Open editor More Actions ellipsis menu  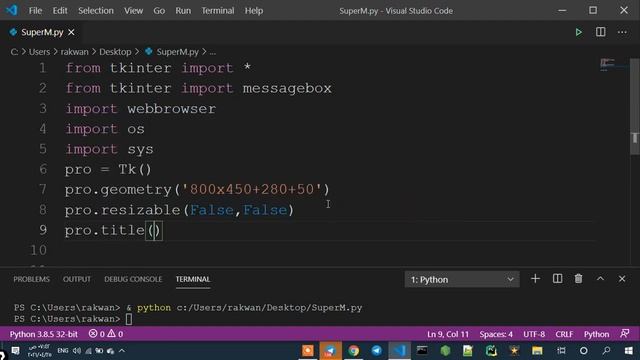click(622, 32)
